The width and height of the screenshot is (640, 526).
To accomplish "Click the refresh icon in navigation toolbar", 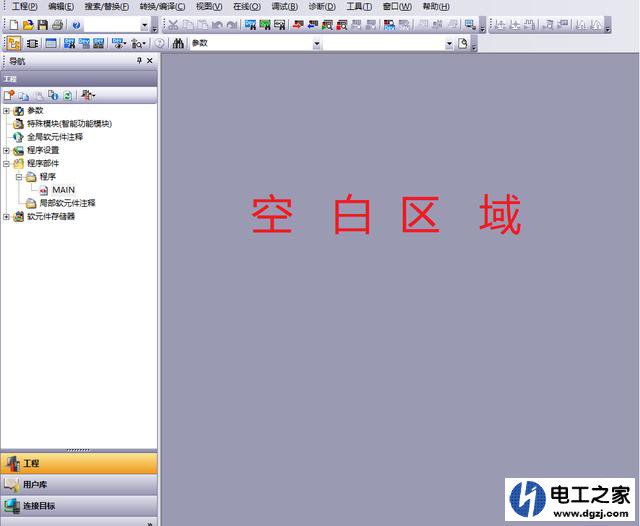I will pos(67,95).
